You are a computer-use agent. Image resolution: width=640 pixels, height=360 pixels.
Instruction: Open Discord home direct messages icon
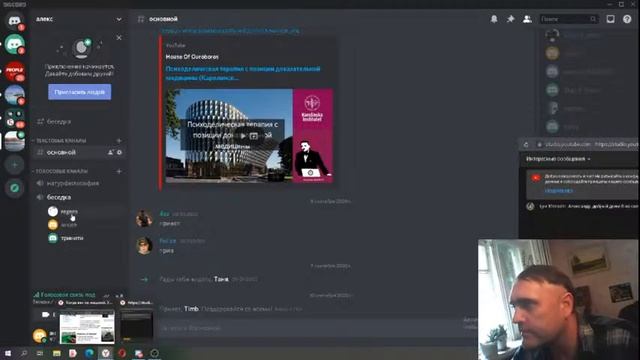tap(15, 20)
